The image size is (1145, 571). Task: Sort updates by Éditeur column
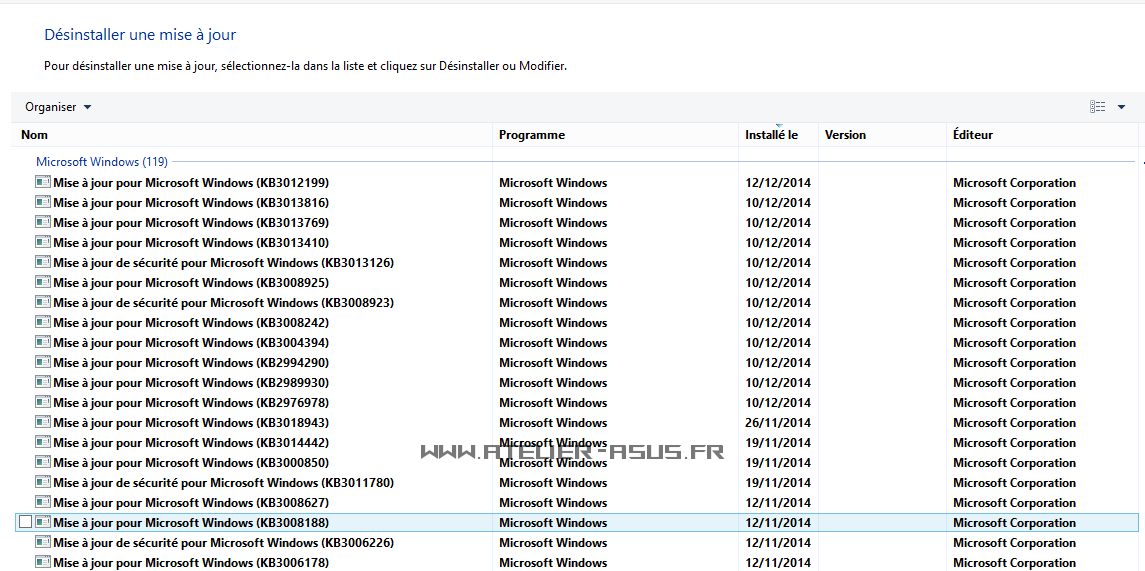973,135
